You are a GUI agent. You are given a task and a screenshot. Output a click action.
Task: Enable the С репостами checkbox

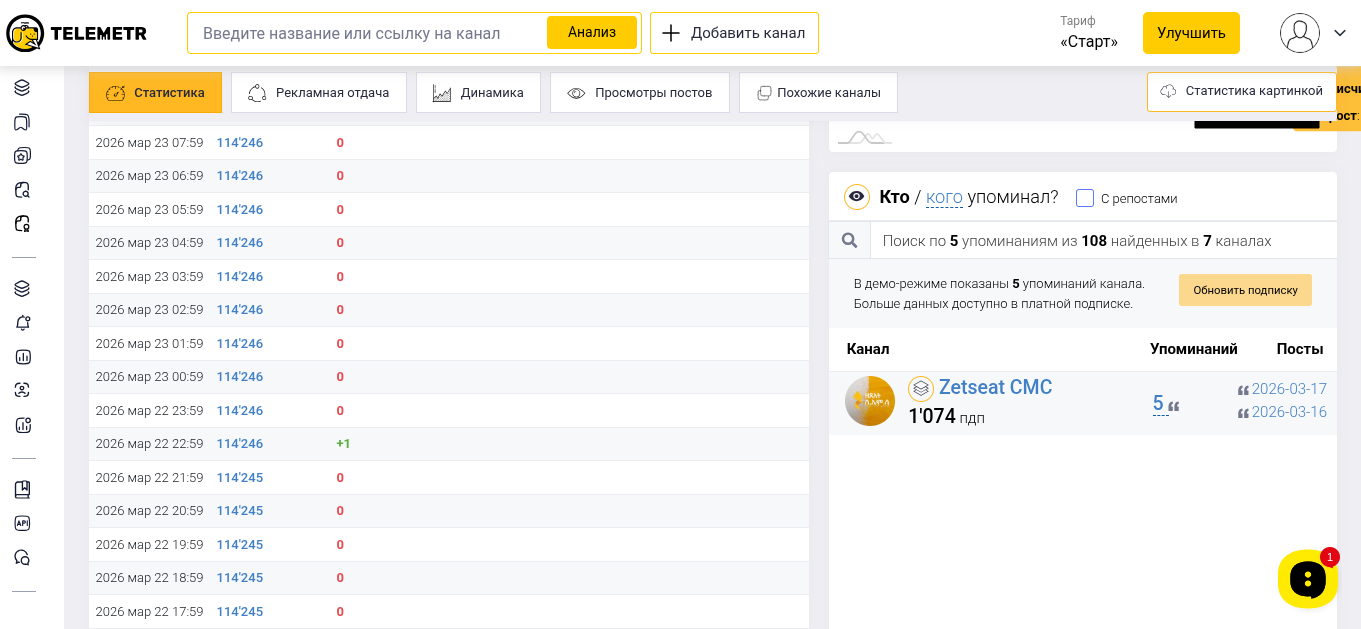1085,198
